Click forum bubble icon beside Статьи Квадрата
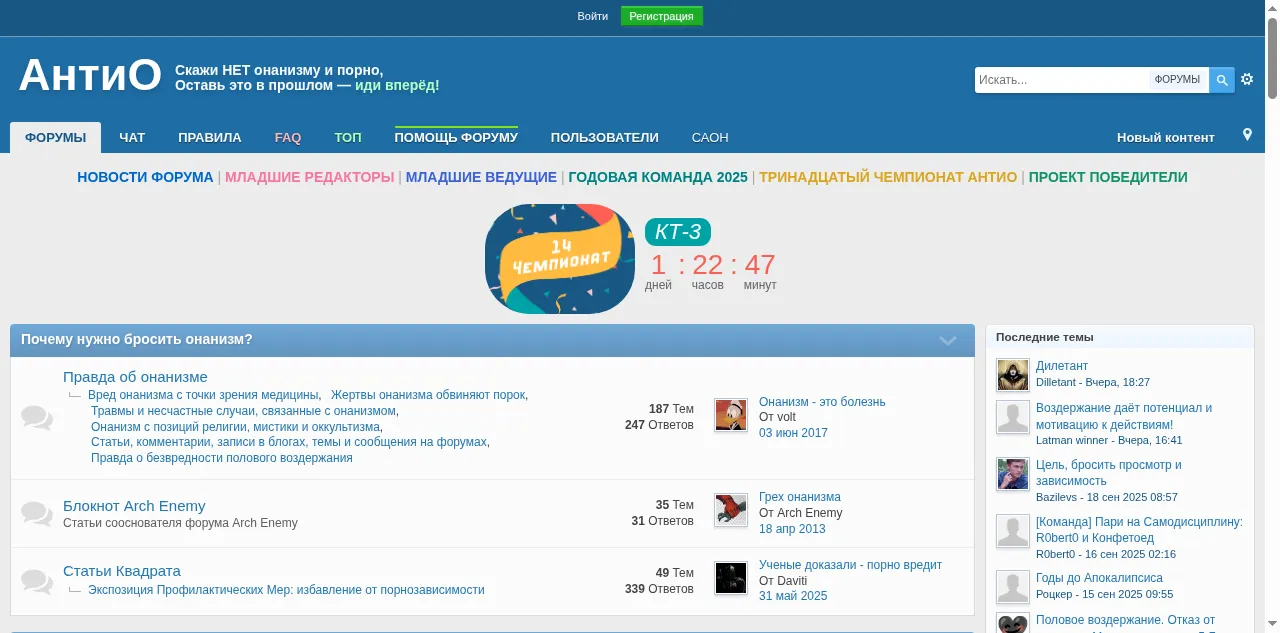This screenshot has width=1280, height=633. tap(37, 581)
